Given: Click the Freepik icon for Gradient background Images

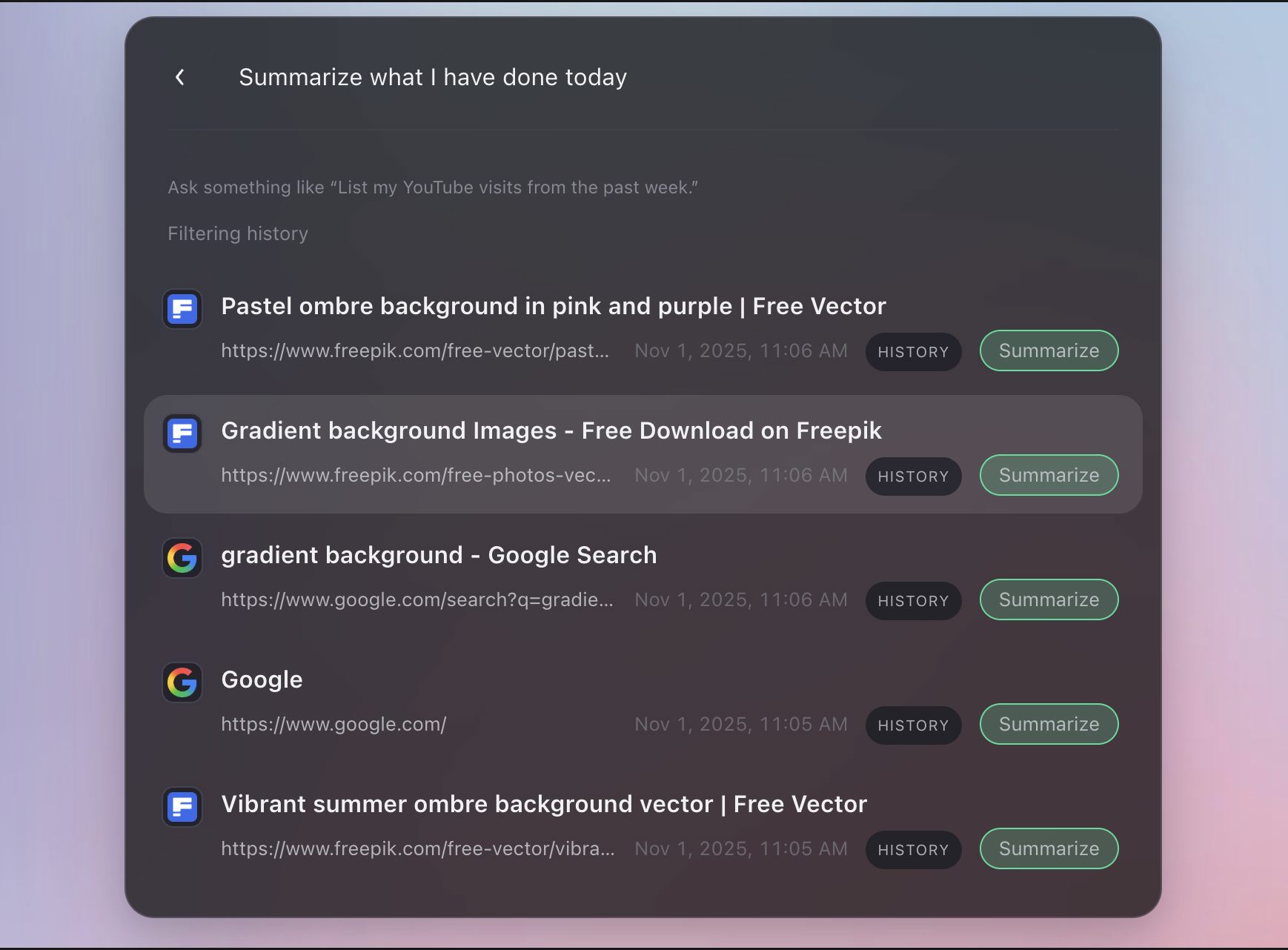Looking at the screenshot, I should 182,434.
